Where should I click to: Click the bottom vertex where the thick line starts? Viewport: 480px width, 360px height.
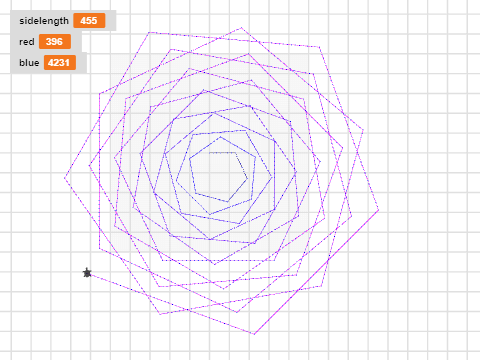pos(254,334)
